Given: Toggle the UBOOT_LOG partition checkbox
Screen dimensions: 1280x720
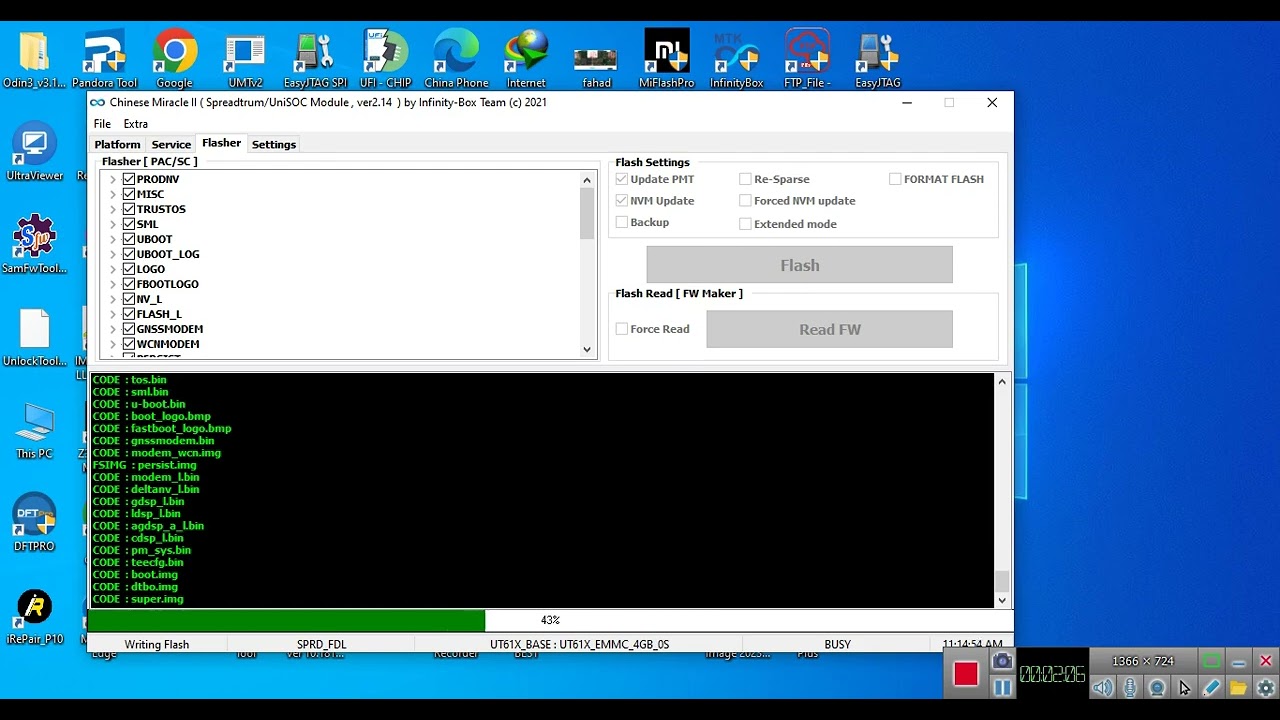Looking at the screenshot, I should [x=129, y=254].
